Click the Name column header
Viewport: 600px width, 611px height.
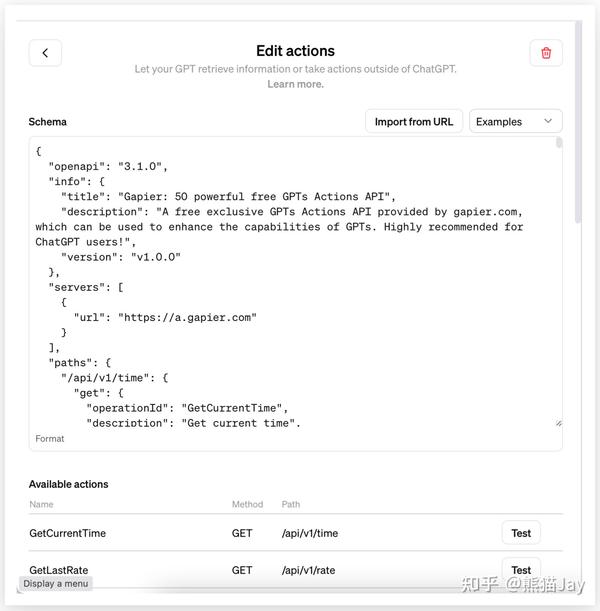tap(41, 505)
